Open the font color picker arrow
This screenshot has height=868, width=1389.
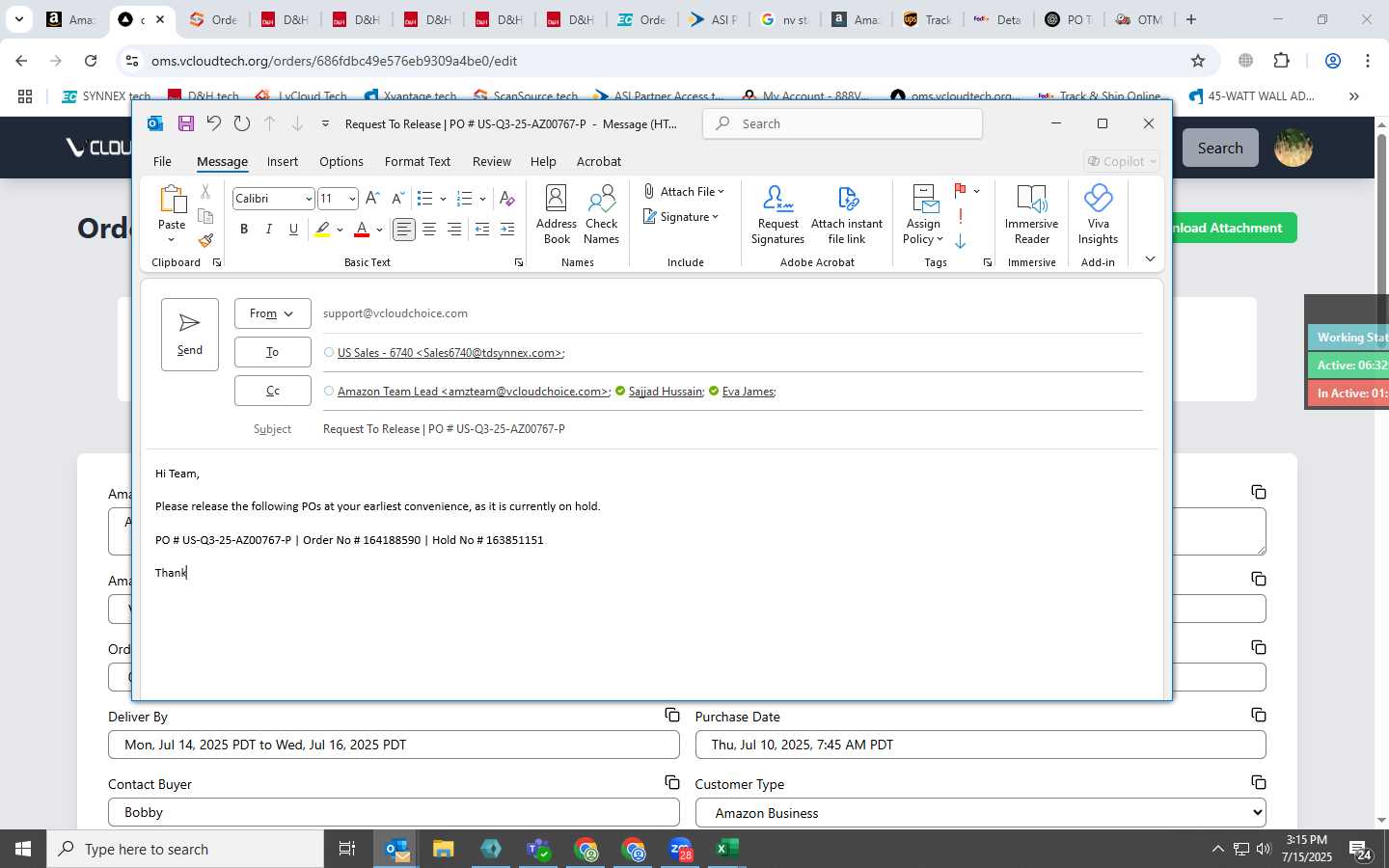pos(379,229)
